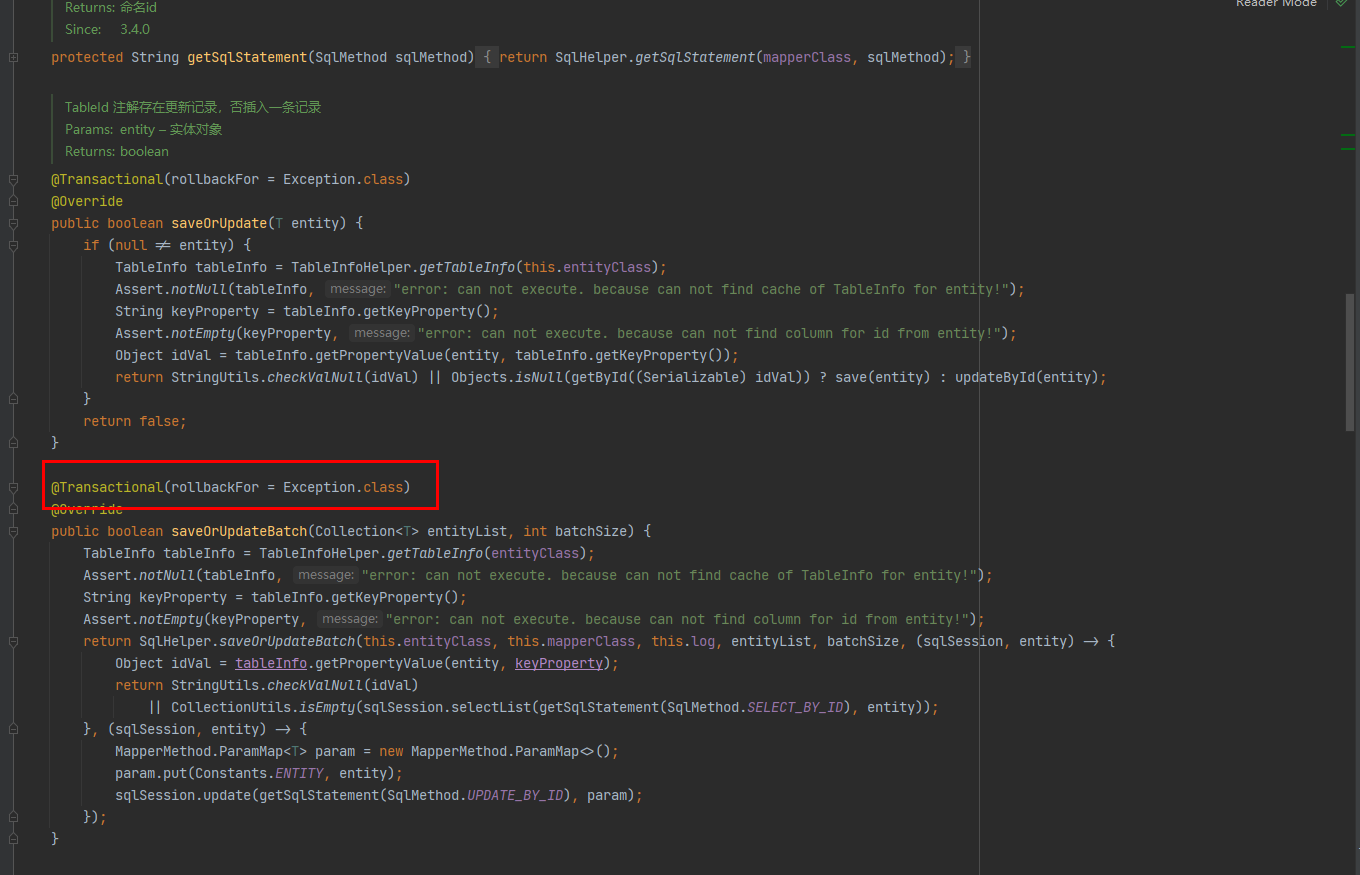This screenshot has width=1360, height=875.
Task: Click the underlined keyProperty variable reference
Action: [x=558, y=664]
